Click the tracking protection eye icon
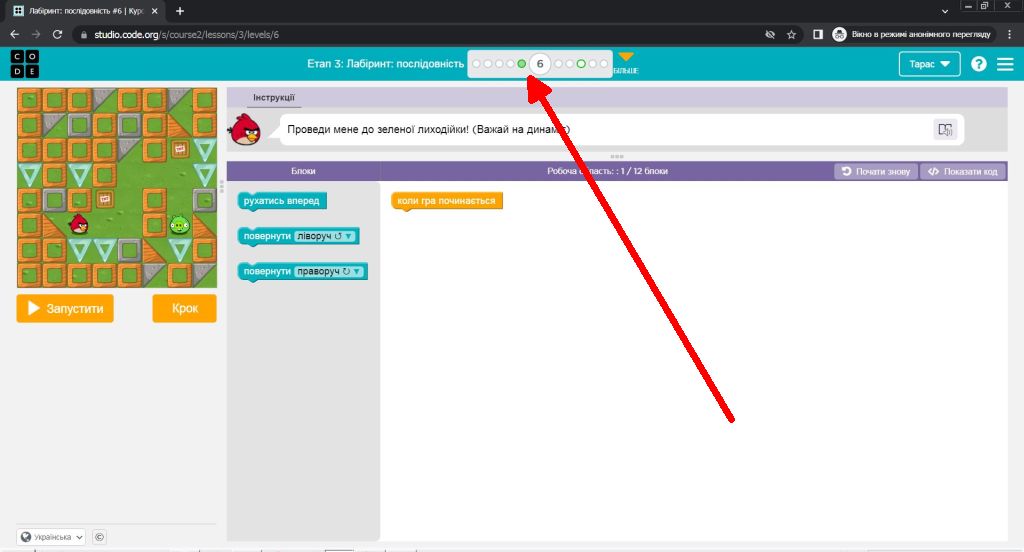The width and height of the screenshot is (1024, 552). pyautogui.click(x=770, y=35)
